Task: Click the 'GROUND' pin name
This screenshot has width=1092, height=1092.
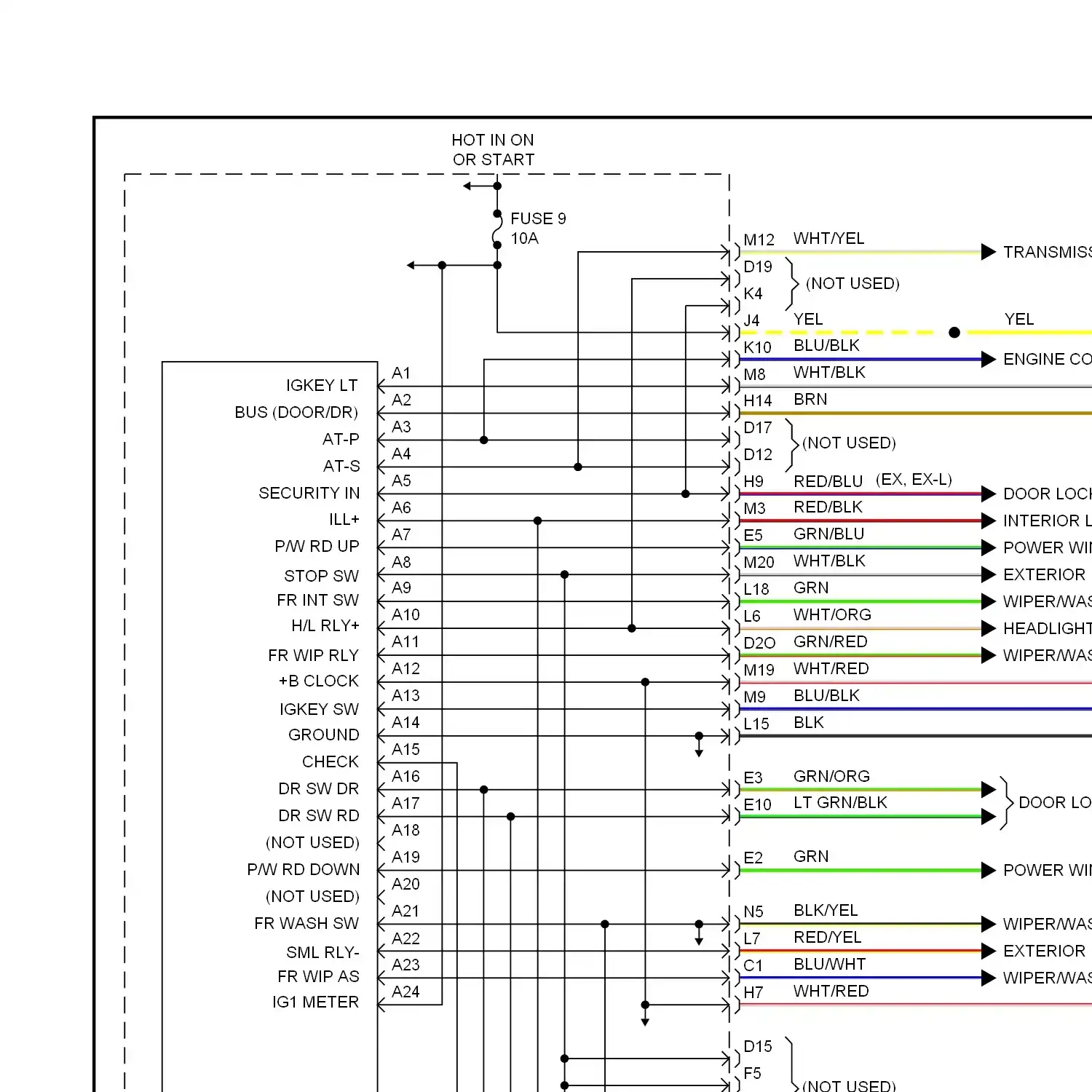Action: coord(324,735)
